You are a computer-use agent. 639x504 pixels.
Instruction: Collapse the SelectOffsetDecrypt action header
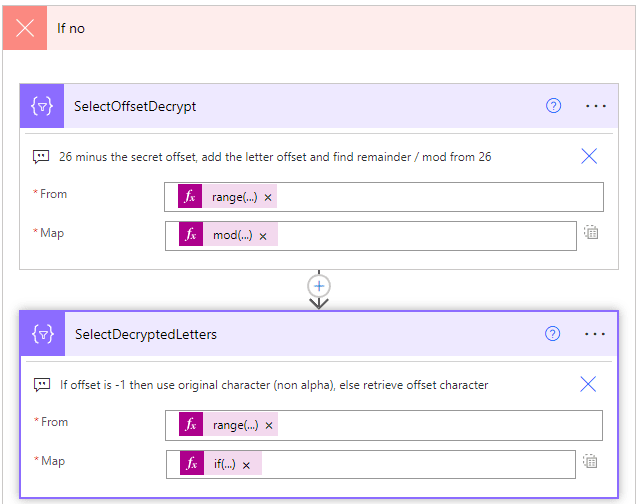point(300,106)
